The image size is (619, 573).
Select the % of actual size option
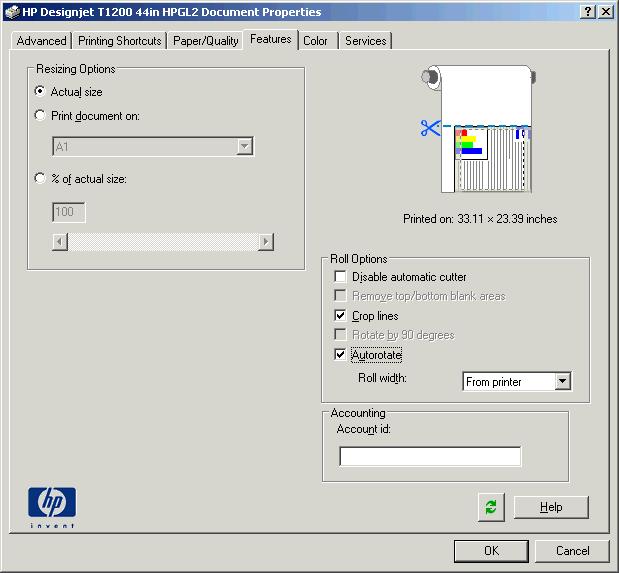(x=40, y=178)
